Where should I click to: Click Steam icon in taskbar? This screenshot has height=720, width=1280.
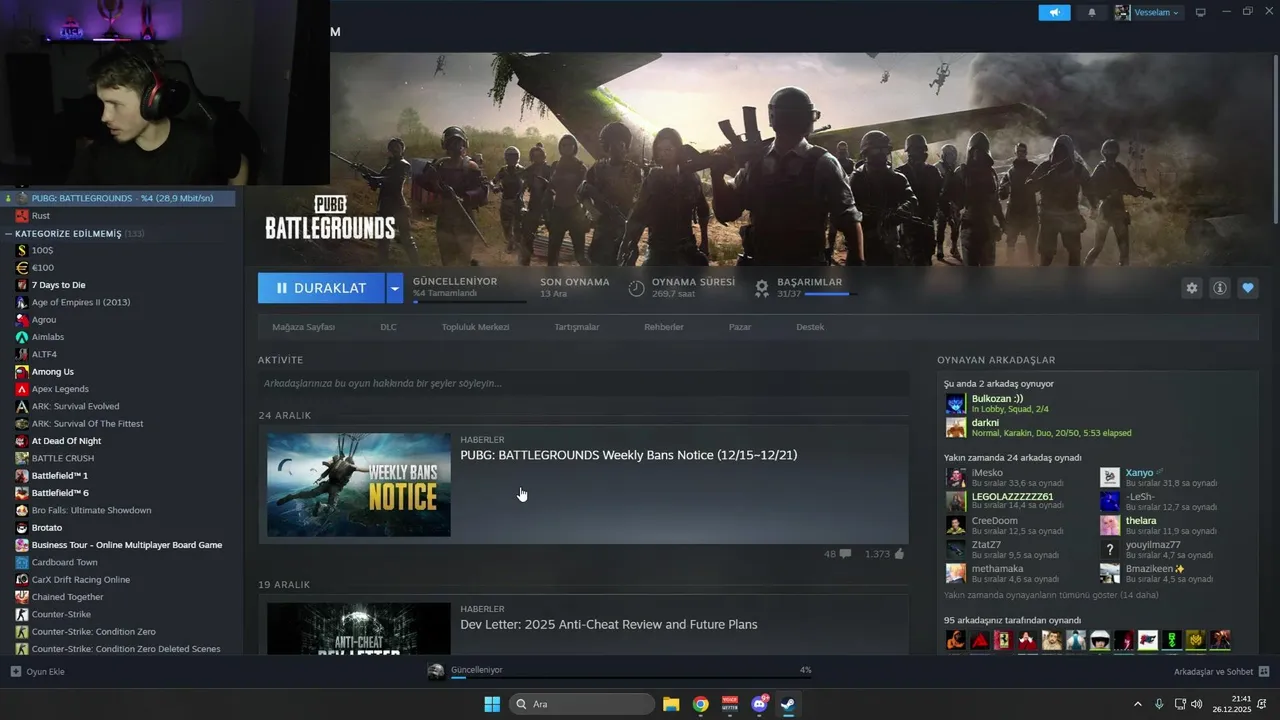click(788, 704)
